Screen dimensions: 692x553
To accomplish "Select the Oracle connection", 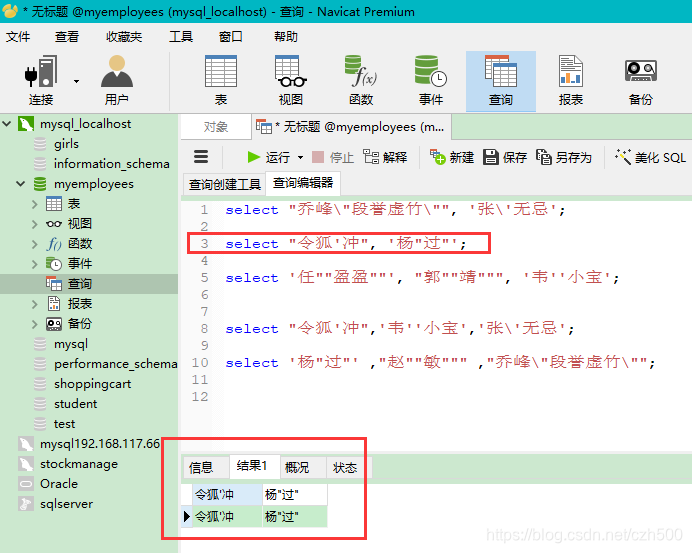I will click(x=59, y=484).
